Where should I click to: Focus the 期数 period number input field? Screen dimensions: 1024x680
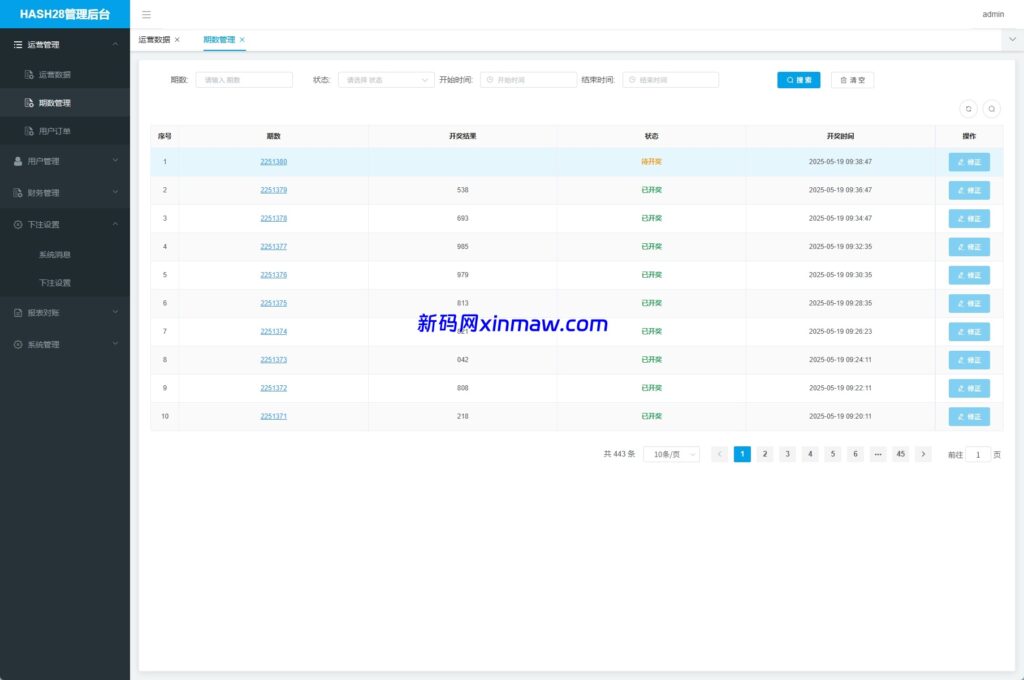click(244, 80)
